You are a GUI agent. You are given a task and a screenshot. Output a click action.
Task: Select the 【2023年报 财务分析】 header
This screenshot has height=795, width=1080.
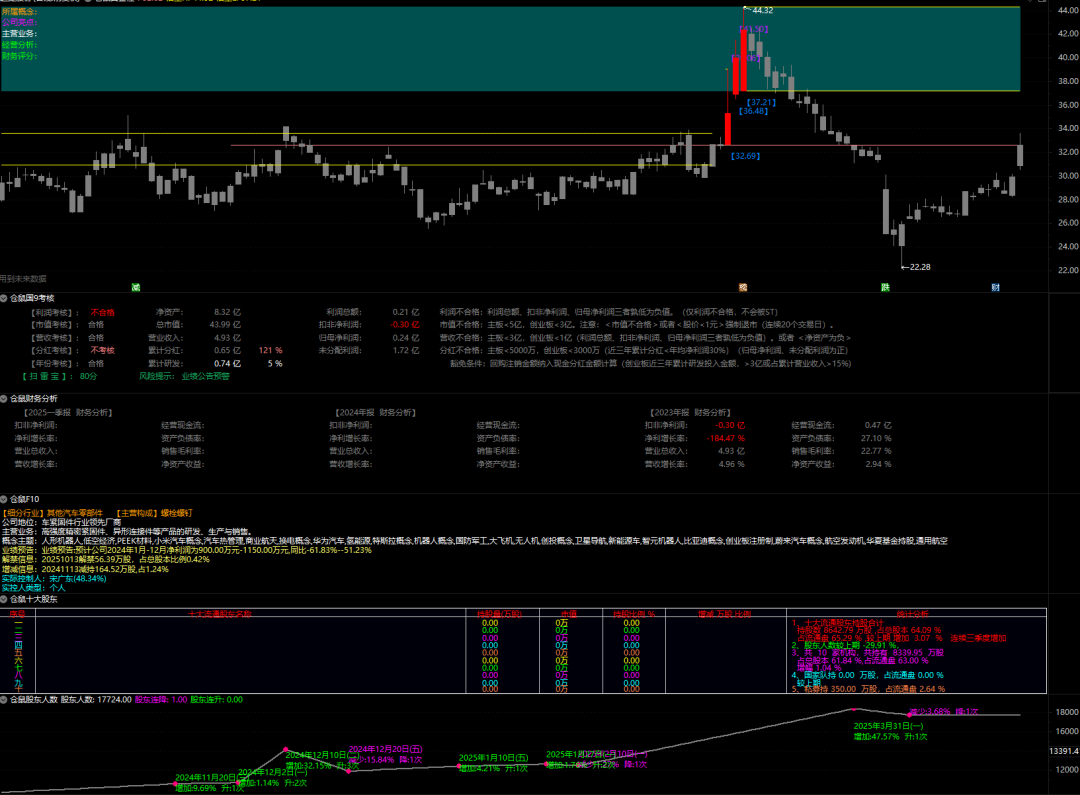[691, 413]
